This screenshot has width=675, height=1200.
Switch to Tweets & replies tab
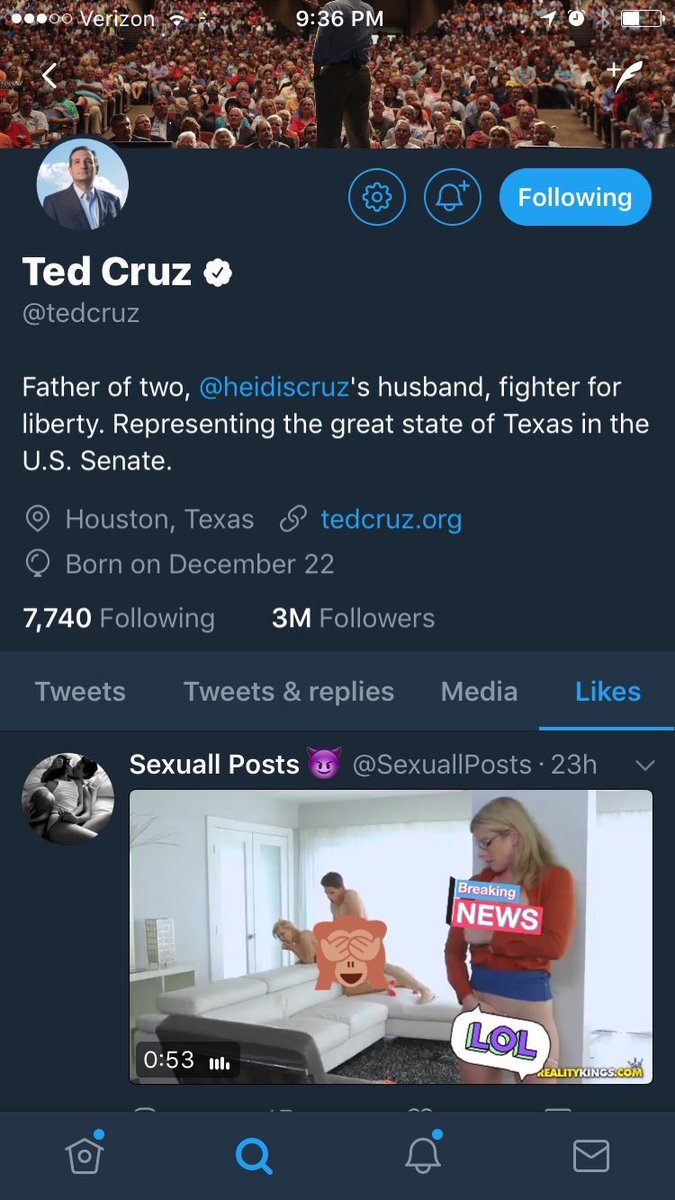289,692
